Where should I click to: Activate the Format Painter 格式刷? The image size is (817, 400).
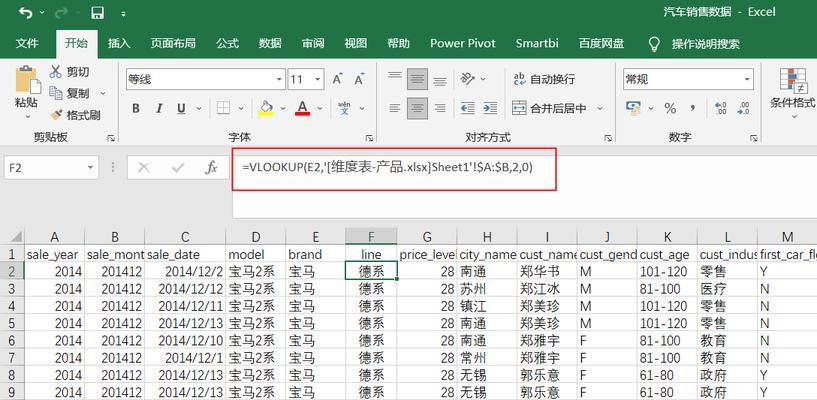(76, 115)
